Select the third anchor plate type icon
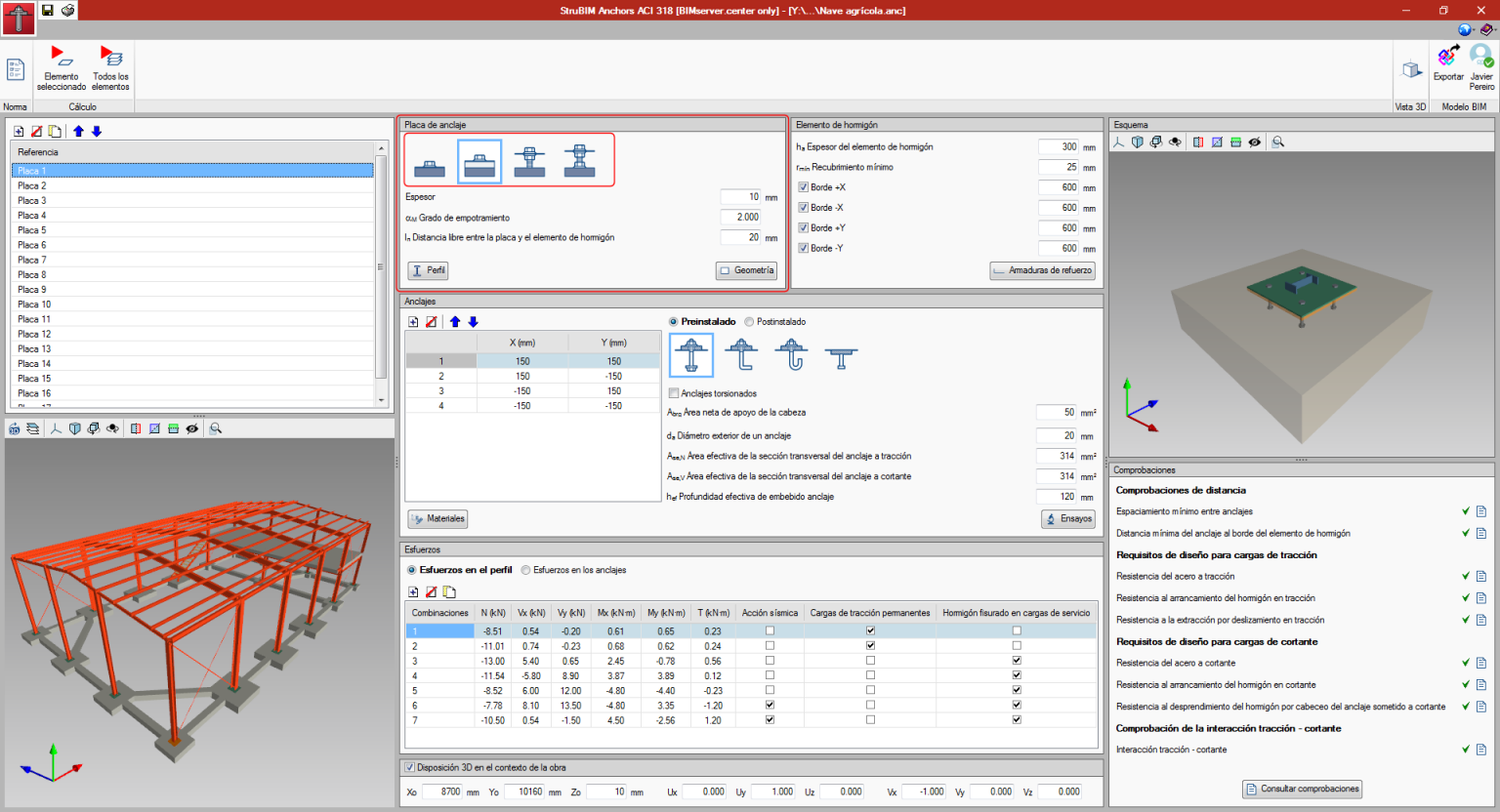This screenshot has width=1500, height=812. [x=530, y=159]
